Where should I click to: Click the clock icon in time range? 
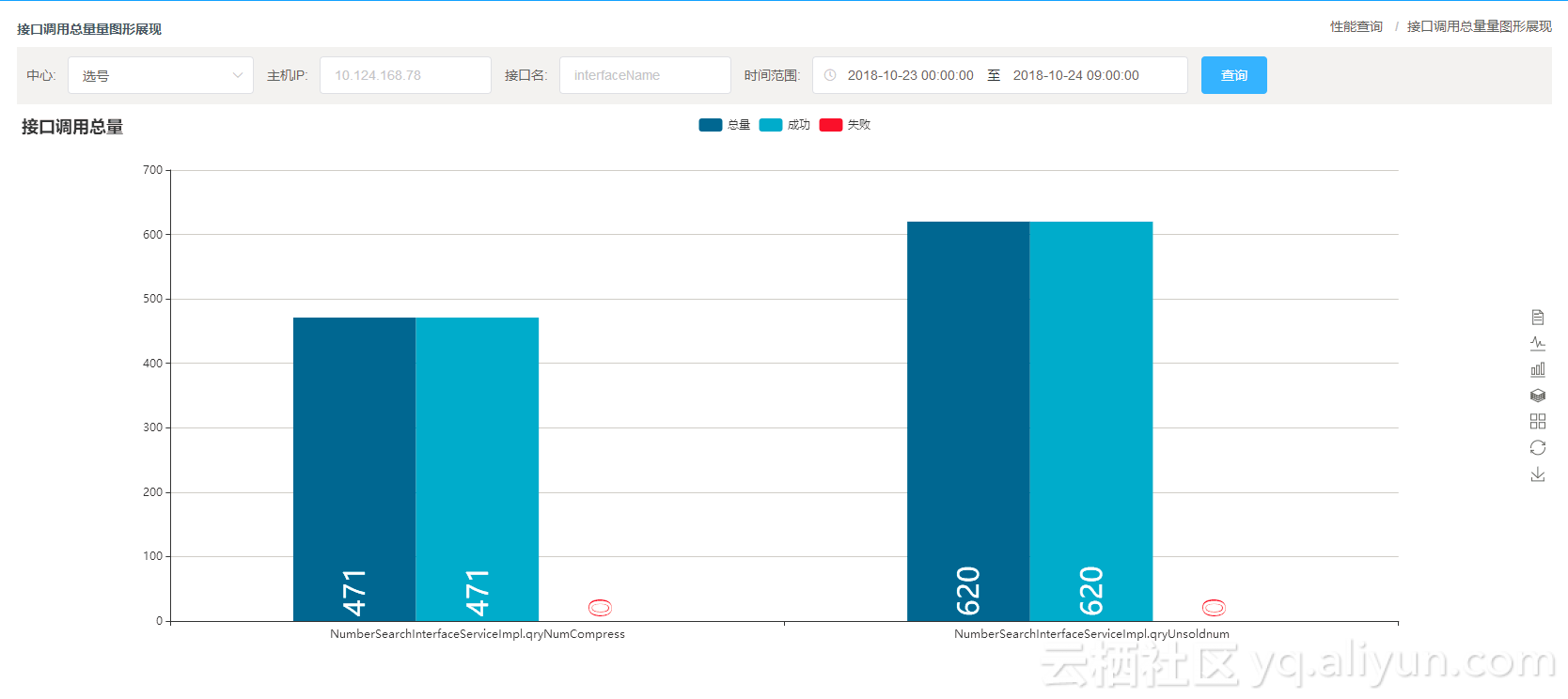tap(830, 75)
